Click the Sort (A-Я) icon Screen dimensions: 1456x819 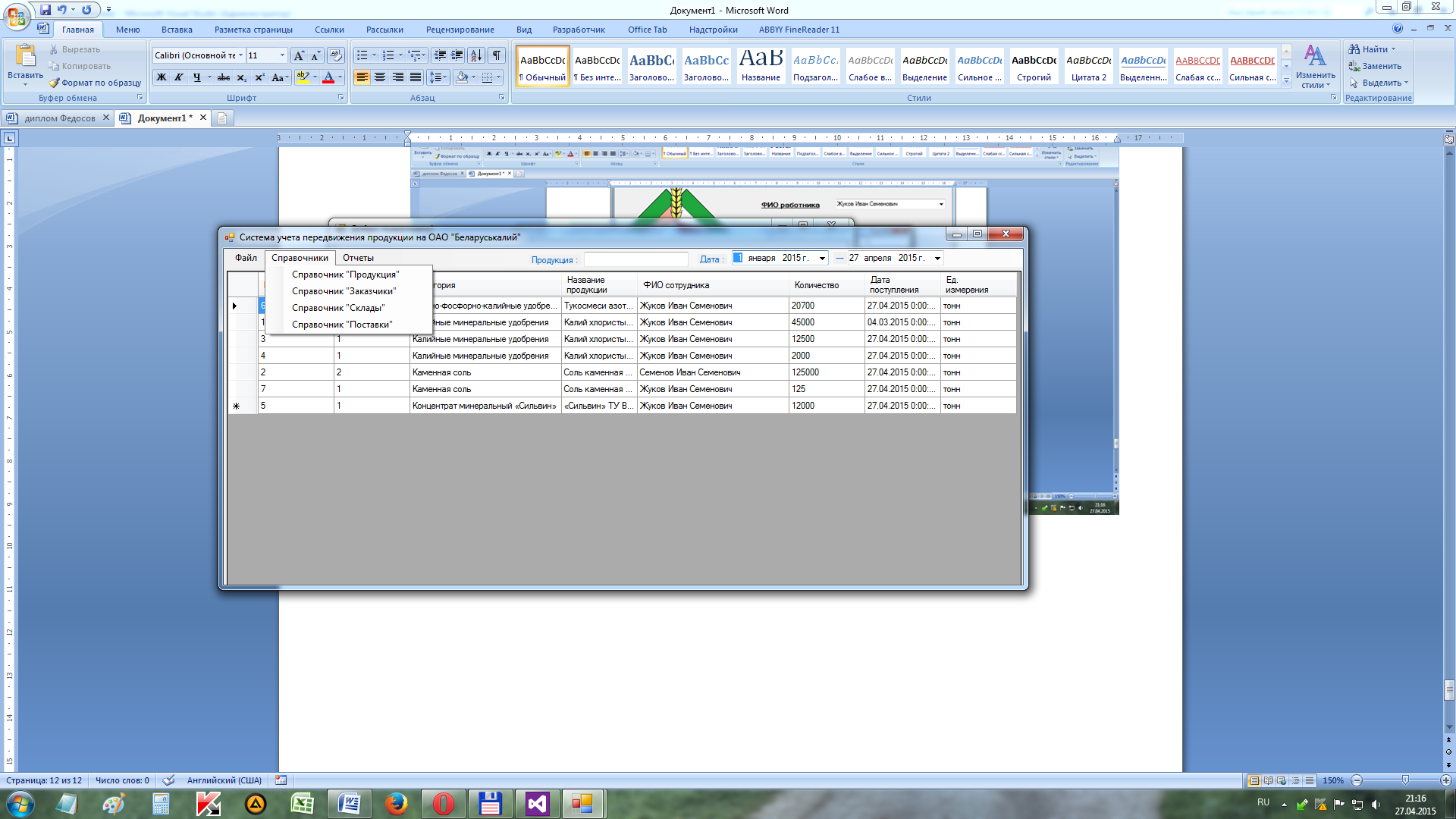tap(476, 55)
